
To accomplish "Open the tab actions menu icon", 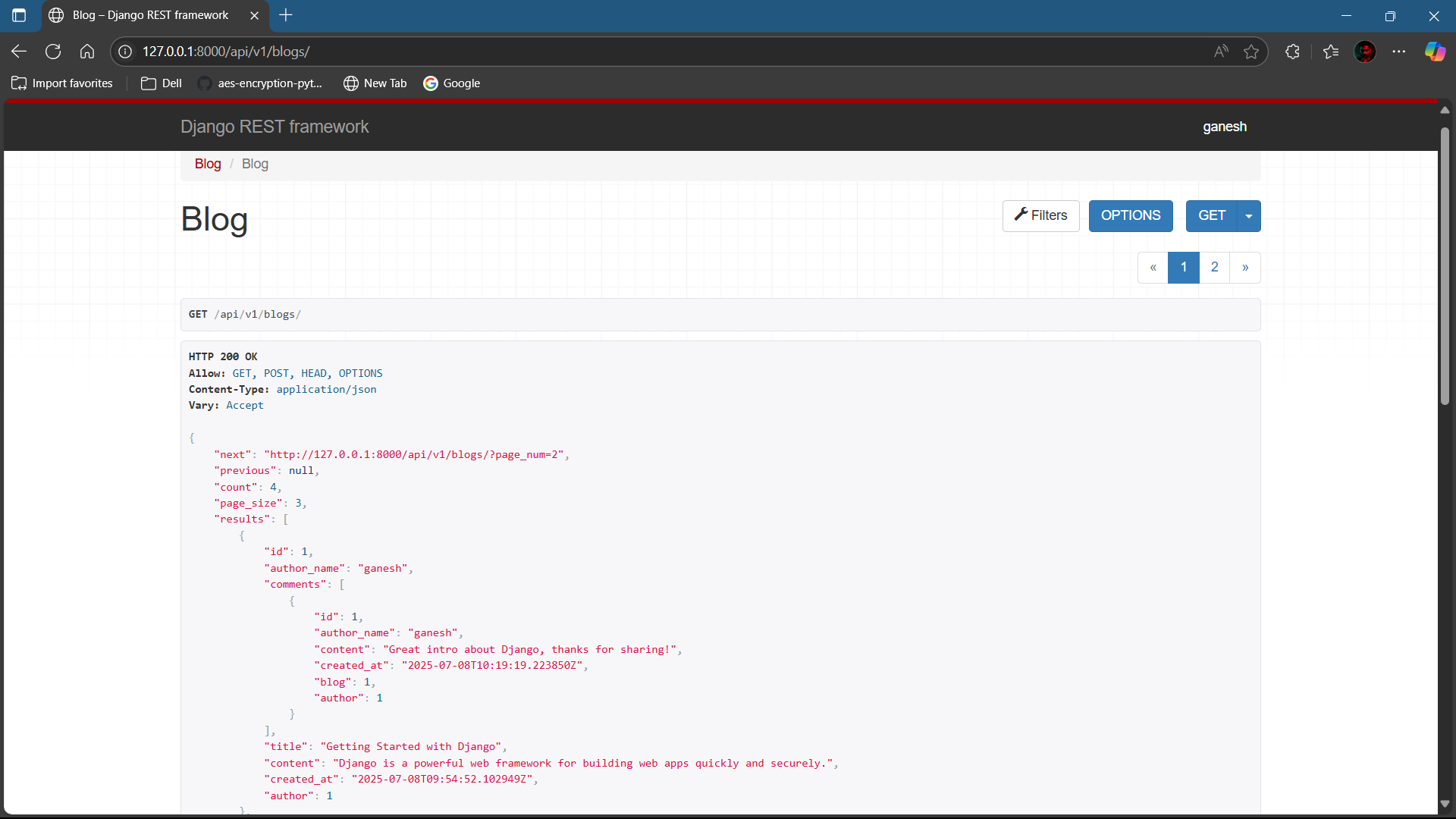I will pos(19,15).
